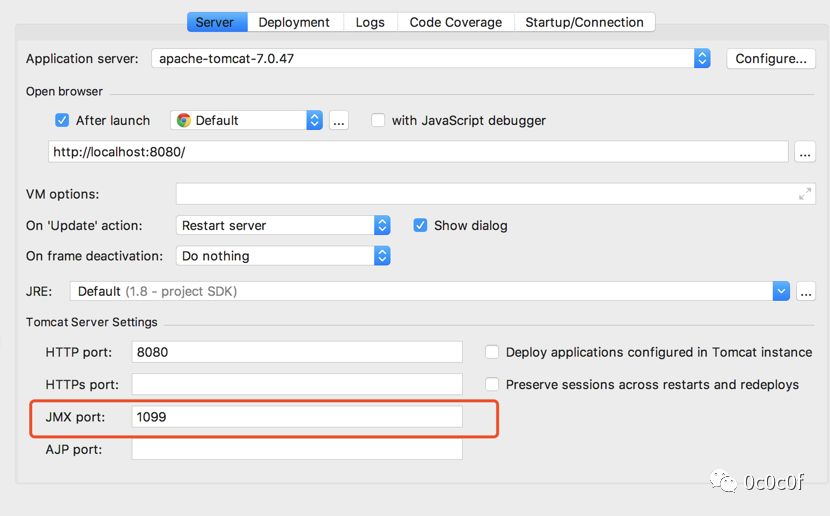Open On 'Update' action dropdown

283,225
